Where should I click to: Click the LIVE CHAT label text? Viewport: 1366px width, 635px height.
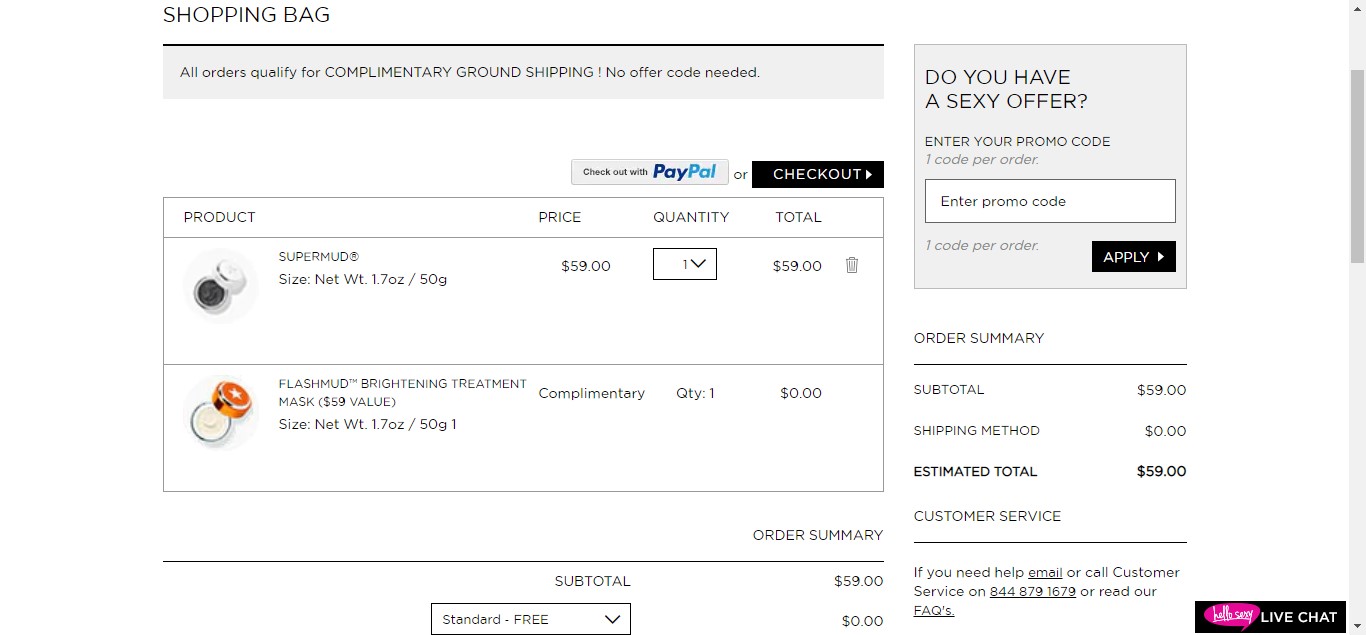[x=1299, y=617]
